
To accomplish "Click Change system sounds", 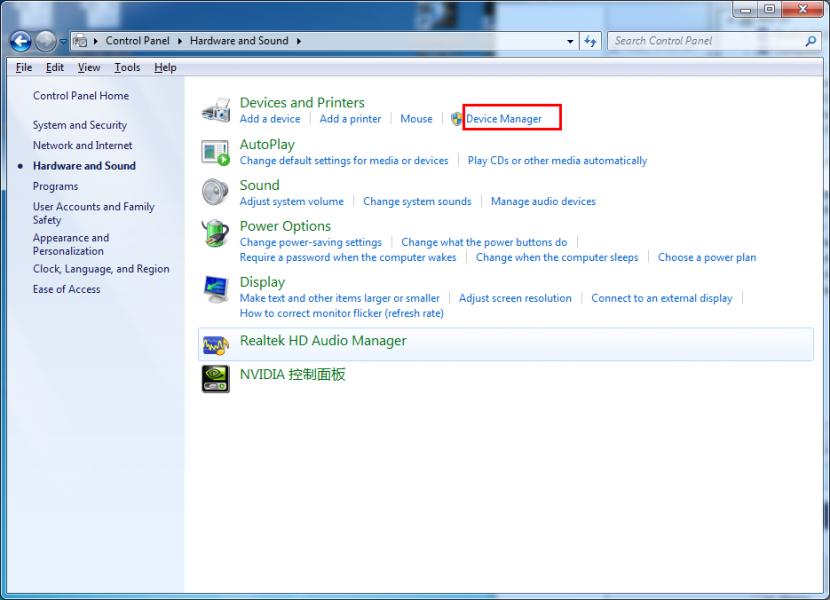I will click(417, 201).
